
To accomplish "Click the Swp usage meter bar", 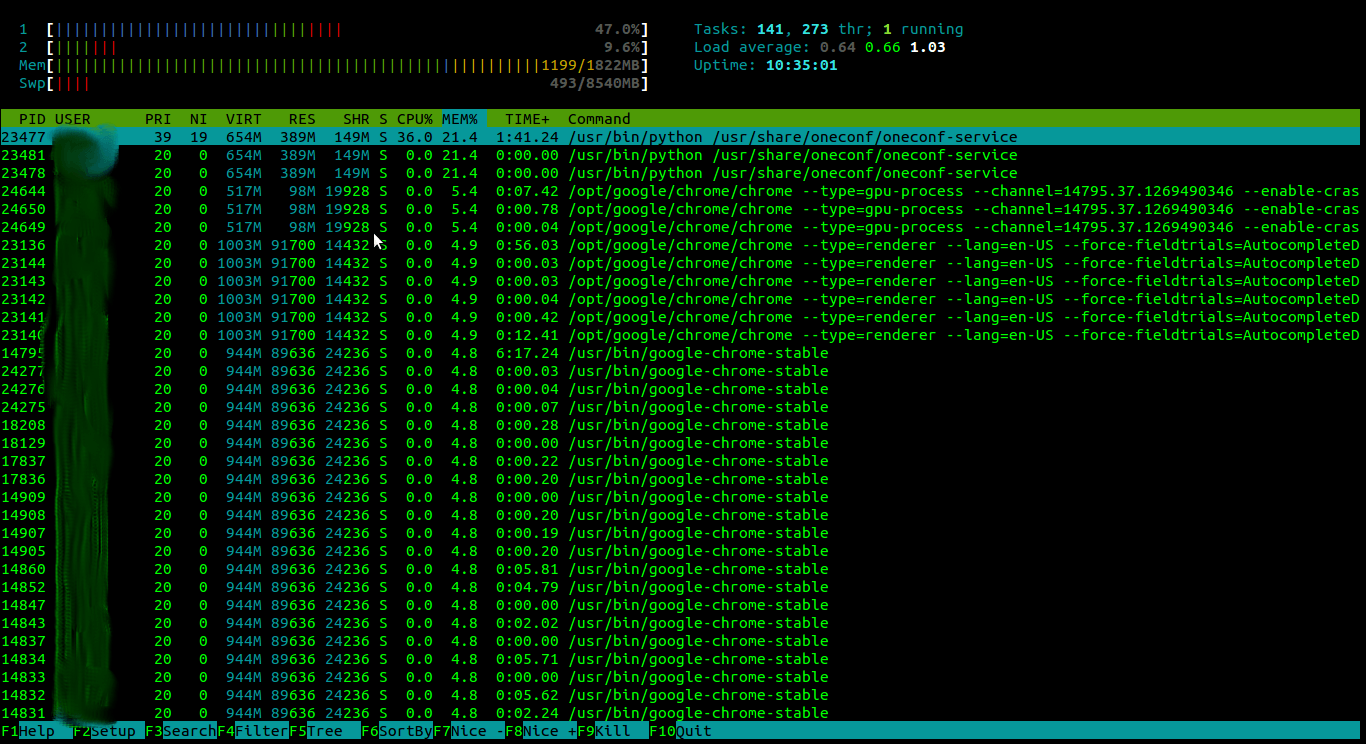I will click(347, 83).
